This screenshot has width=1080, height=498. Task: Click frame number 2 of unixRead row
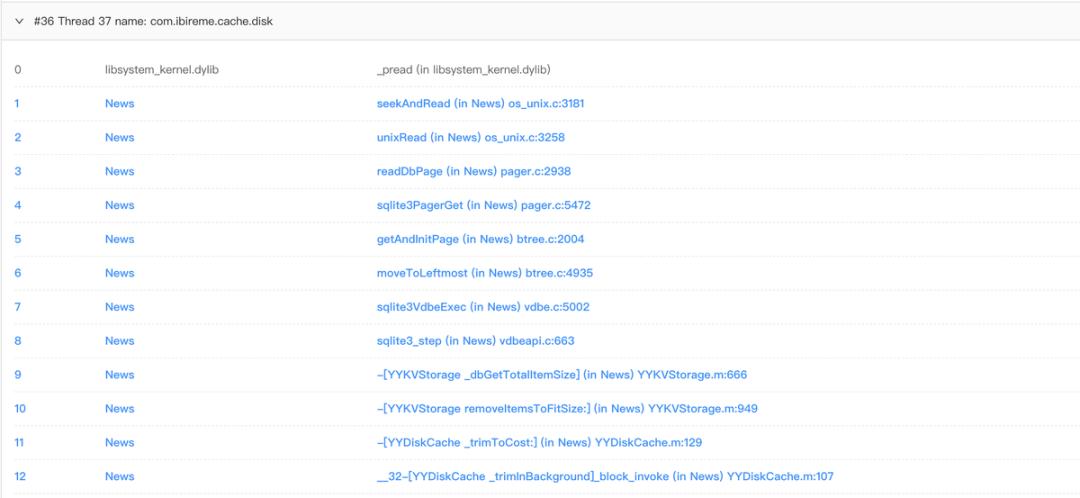coord(18,137)
